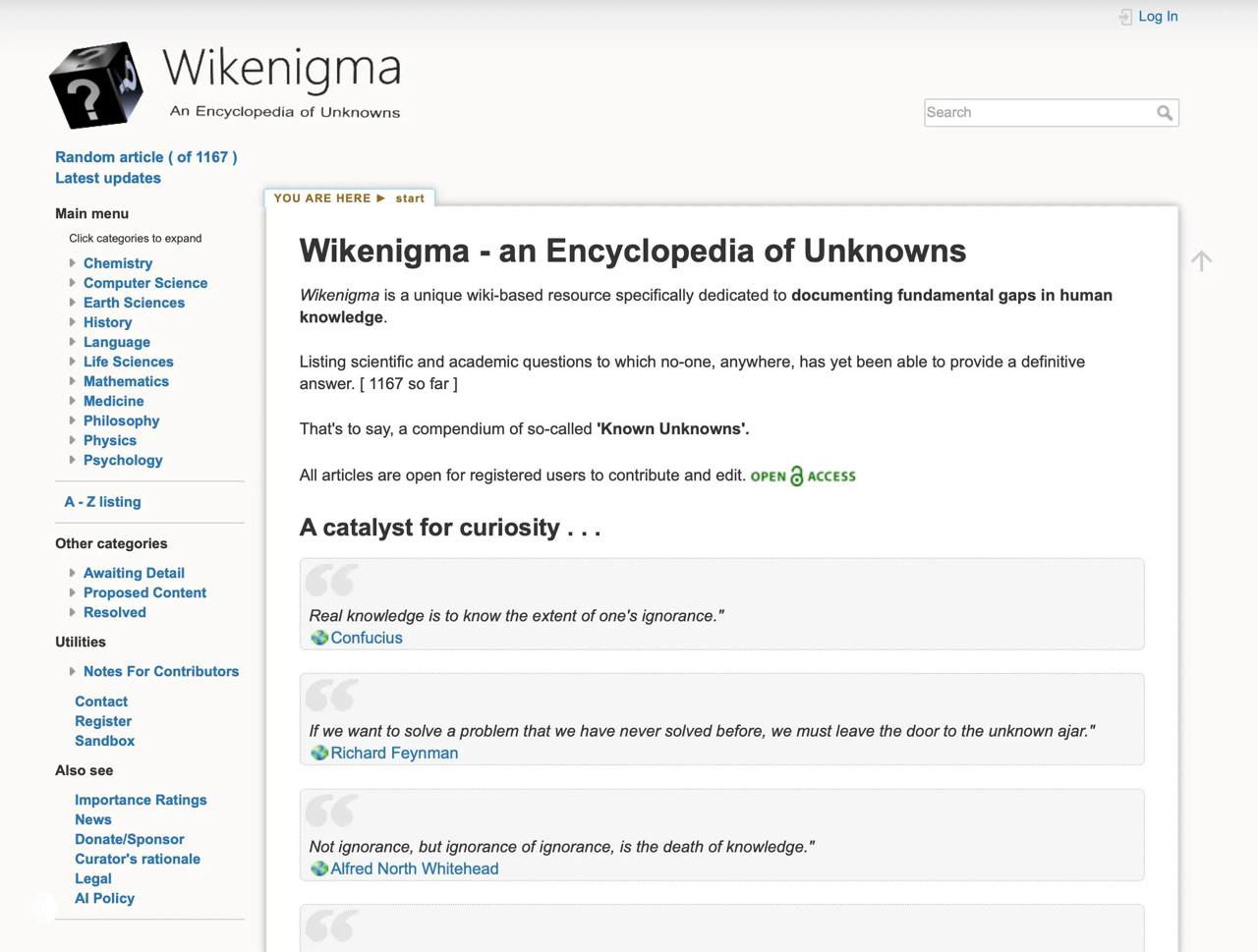
Task: Click the globe icon beside Richard Feynman
Action: (x=318, y=753)
